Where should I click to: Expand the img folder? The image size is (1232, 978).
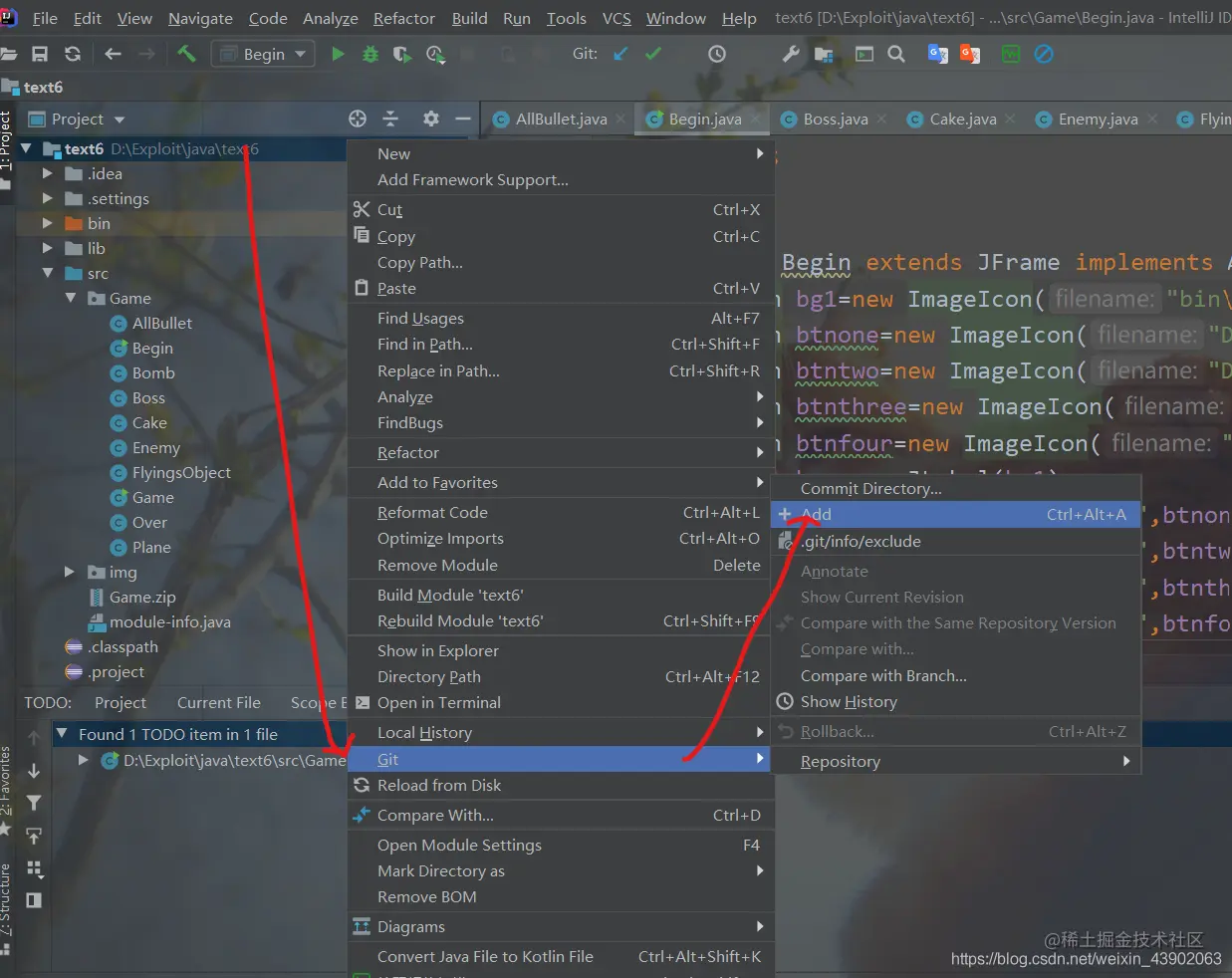(x=70, y=572)
